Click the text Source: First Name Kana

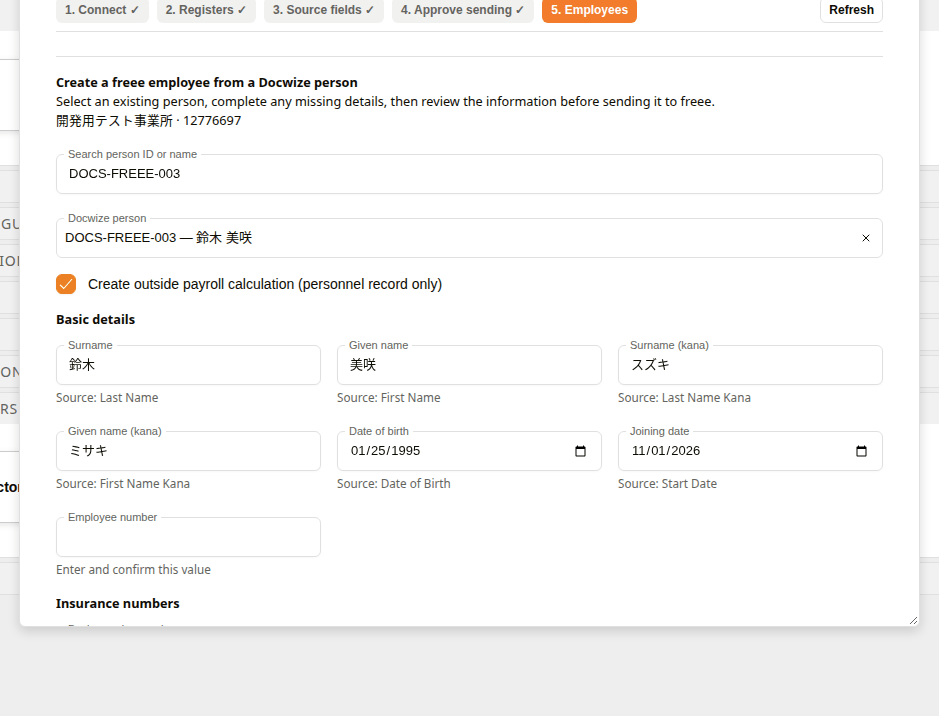[123, 484]
